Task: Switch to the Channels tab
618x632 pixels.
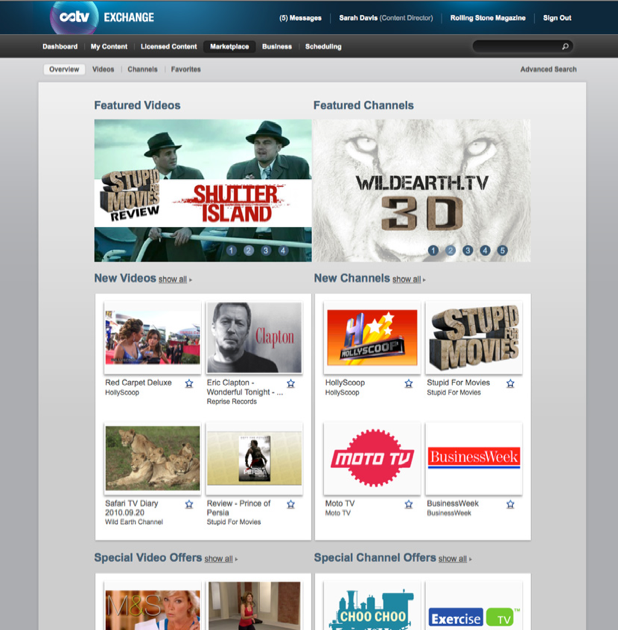Action: 142,70
